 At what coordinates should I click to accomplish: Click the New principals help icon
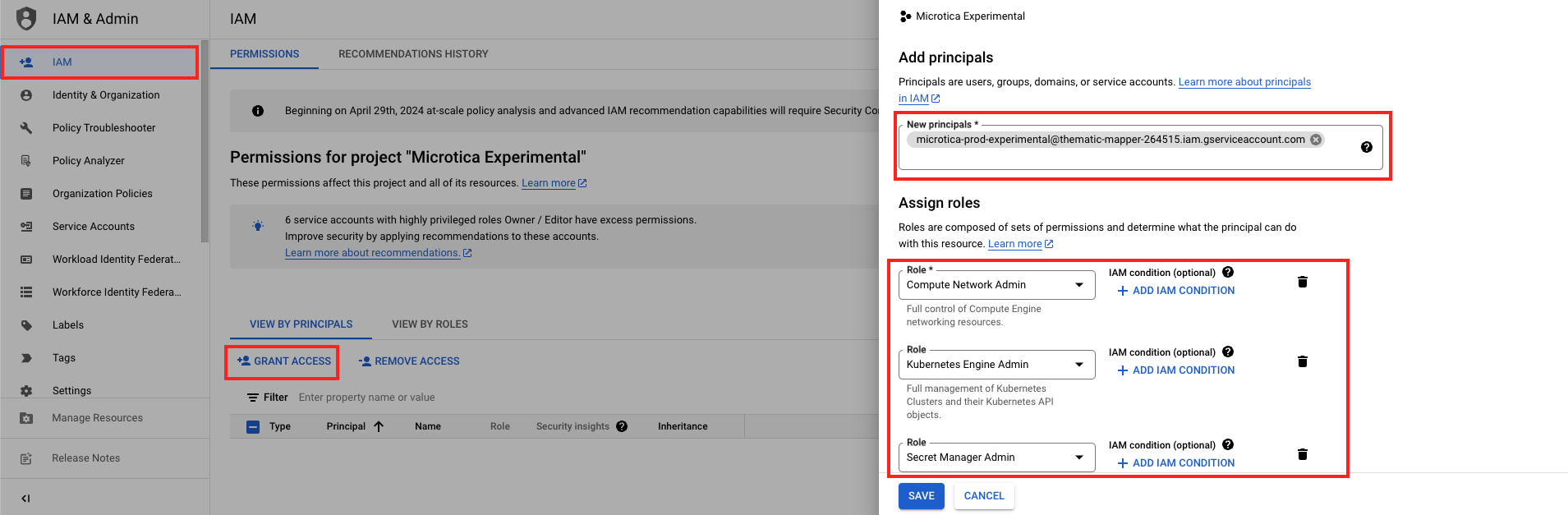pyautogui.click(x=1367, y=147)
